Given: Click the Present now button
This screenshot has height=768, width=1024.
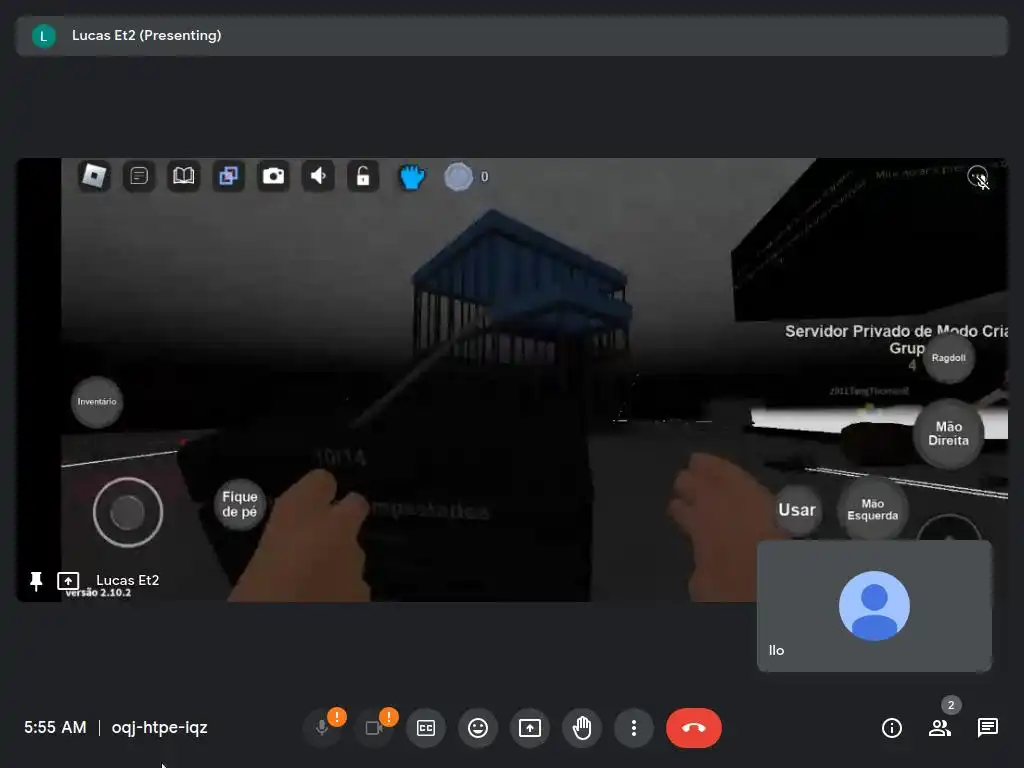Looking at the screenshot, I should (x=530, y=728).
